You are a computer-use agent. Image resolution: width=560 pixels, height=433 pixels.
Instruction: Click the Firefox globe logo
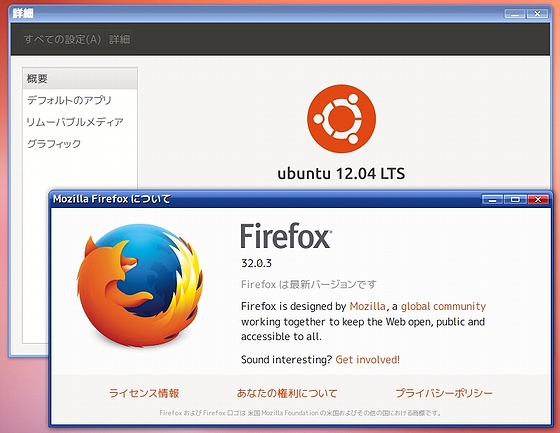tap(140, 284)
